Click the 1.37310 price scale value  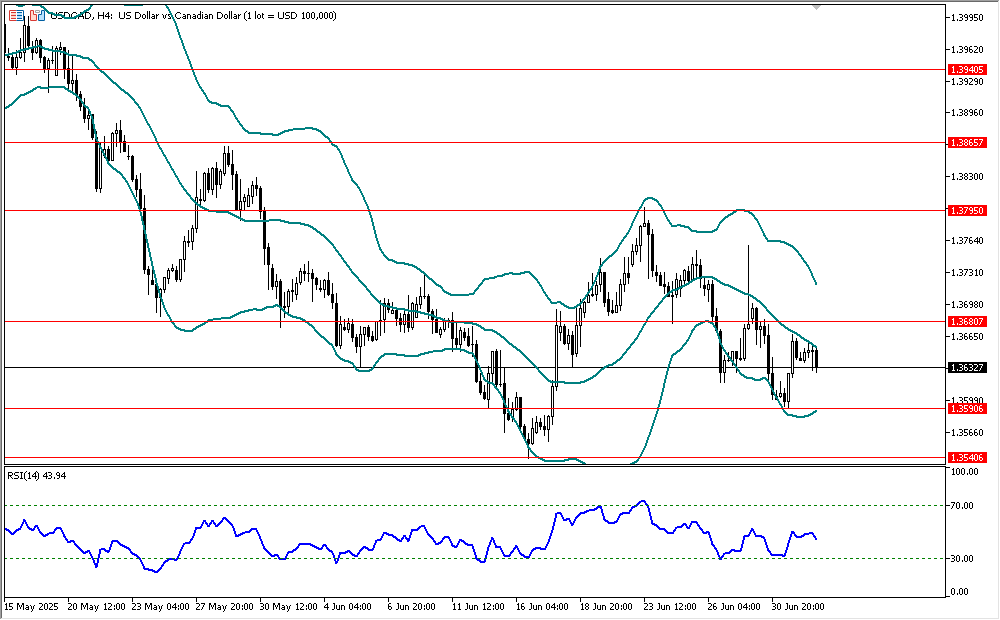[967, 272]
